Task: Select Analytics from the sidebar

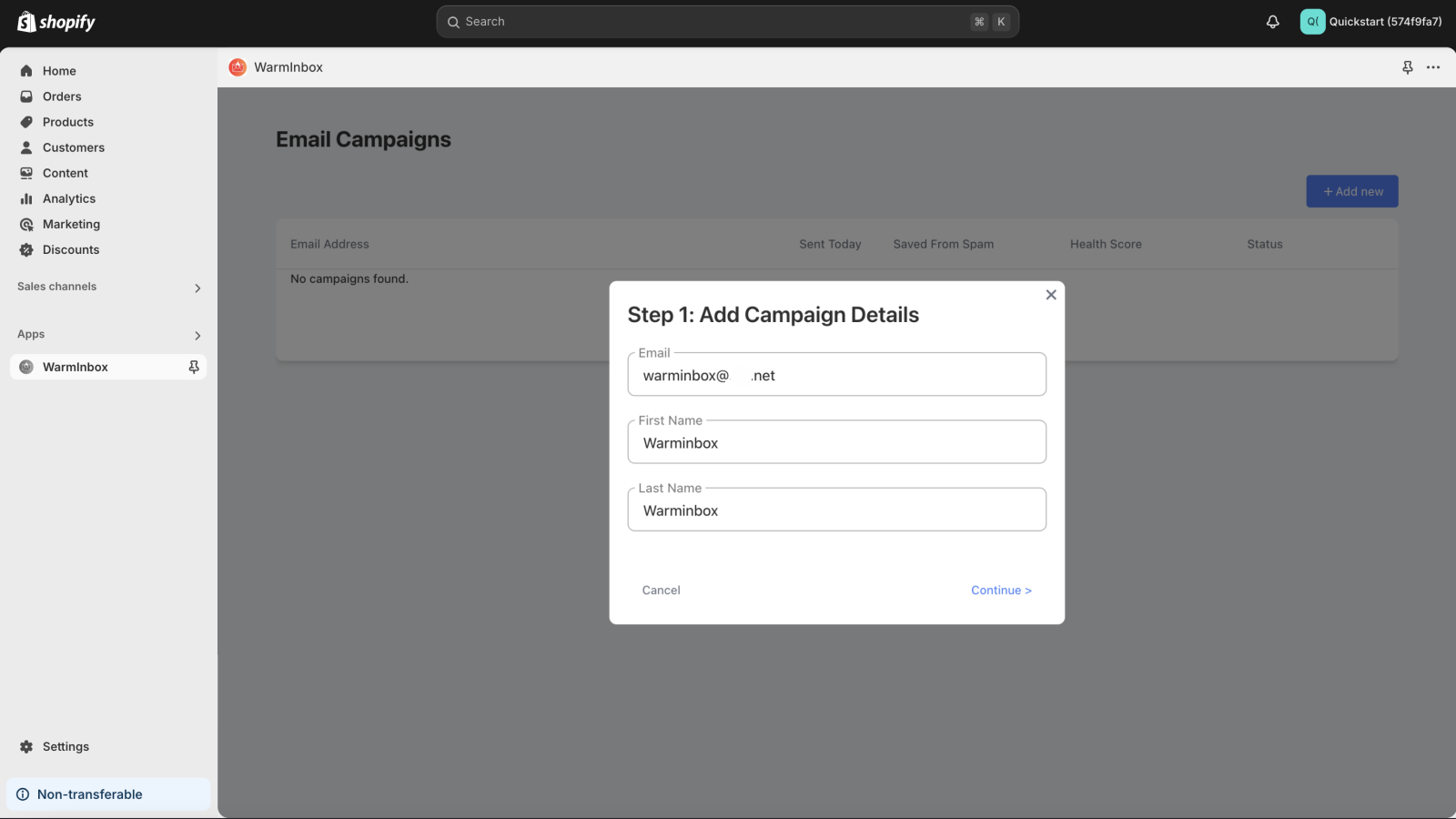Action: pyautogui.click(x=69, y=198)
